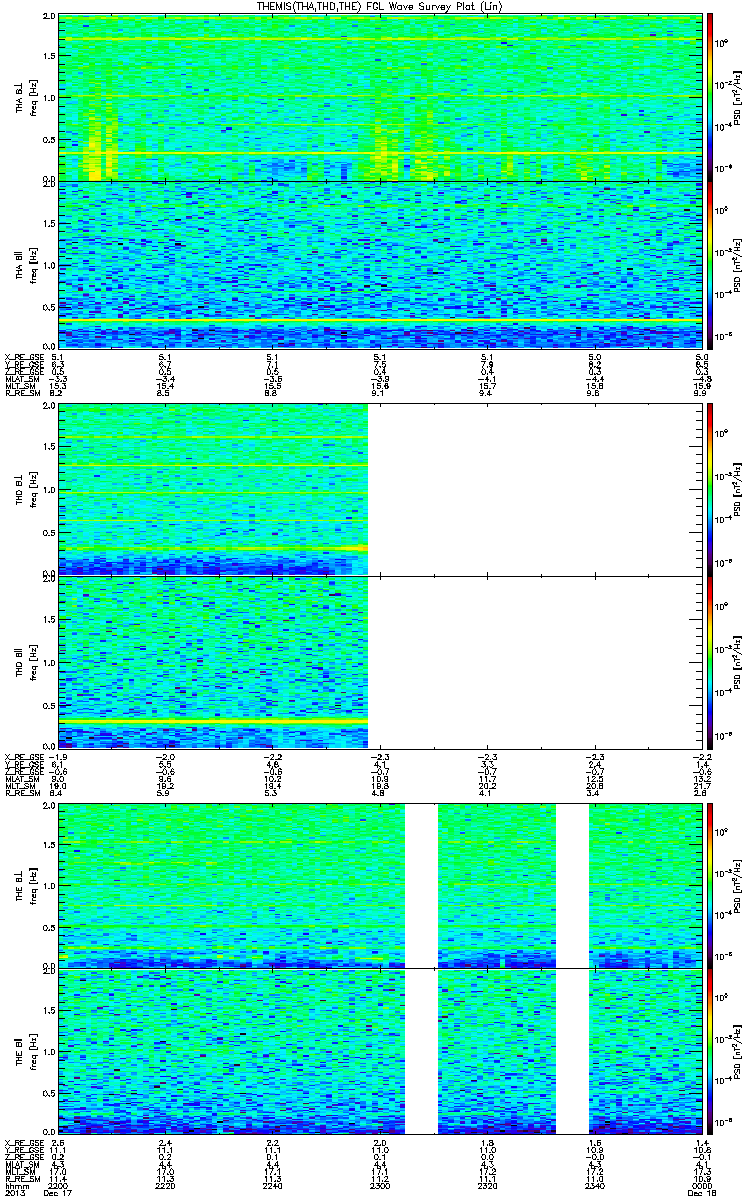Click the 0000 time tick label
This screenshot has width=750, height=1200.
click(700, 1185)
